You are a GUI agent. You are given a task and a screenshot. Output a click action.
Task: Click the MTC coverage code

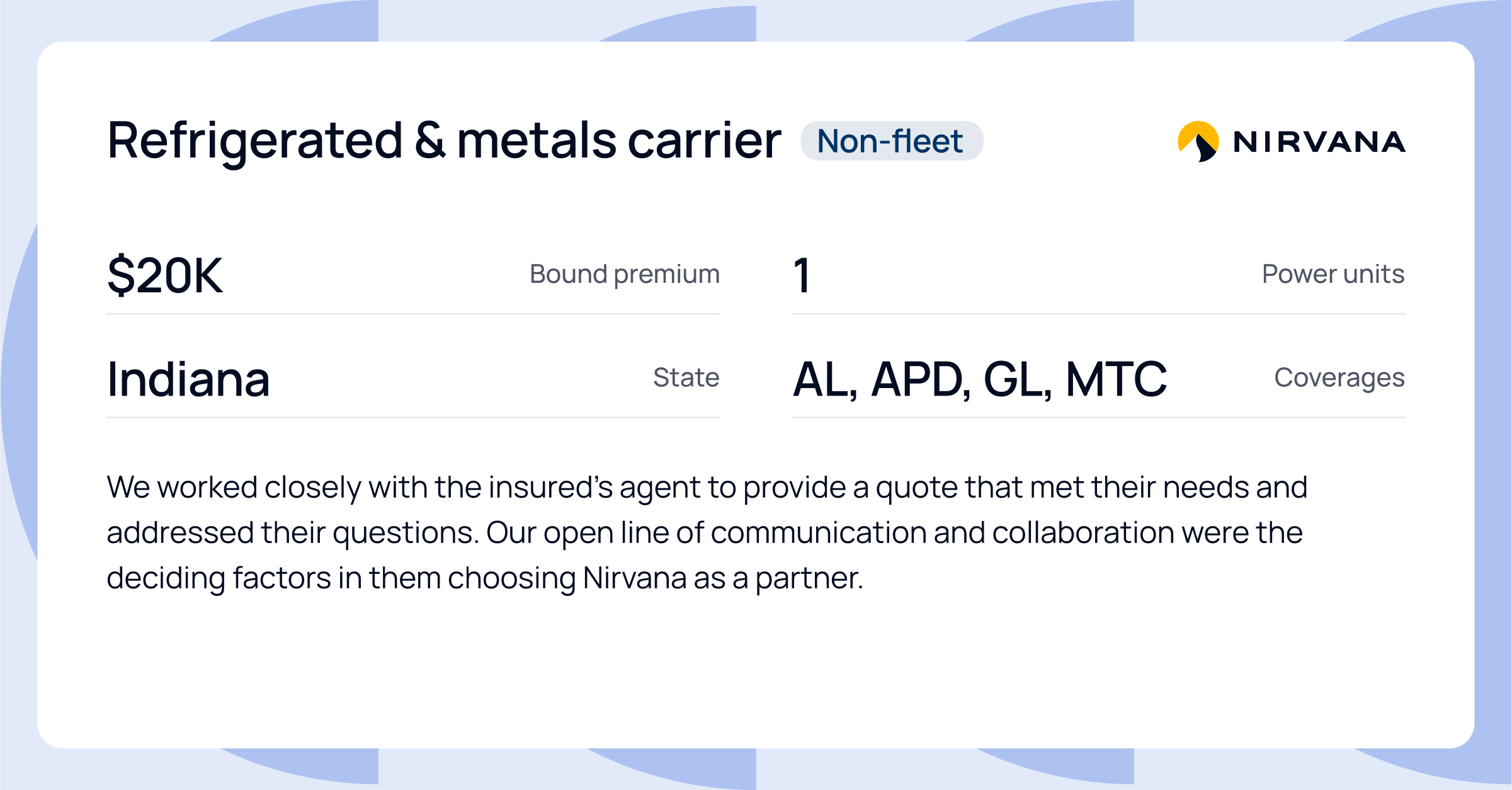tap(1116, 379)
